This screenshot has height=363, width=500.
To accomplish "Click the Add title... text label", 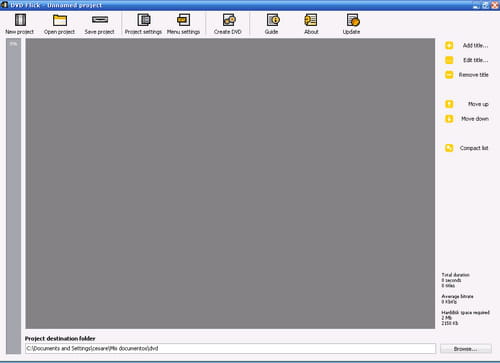I will point(475,45).
